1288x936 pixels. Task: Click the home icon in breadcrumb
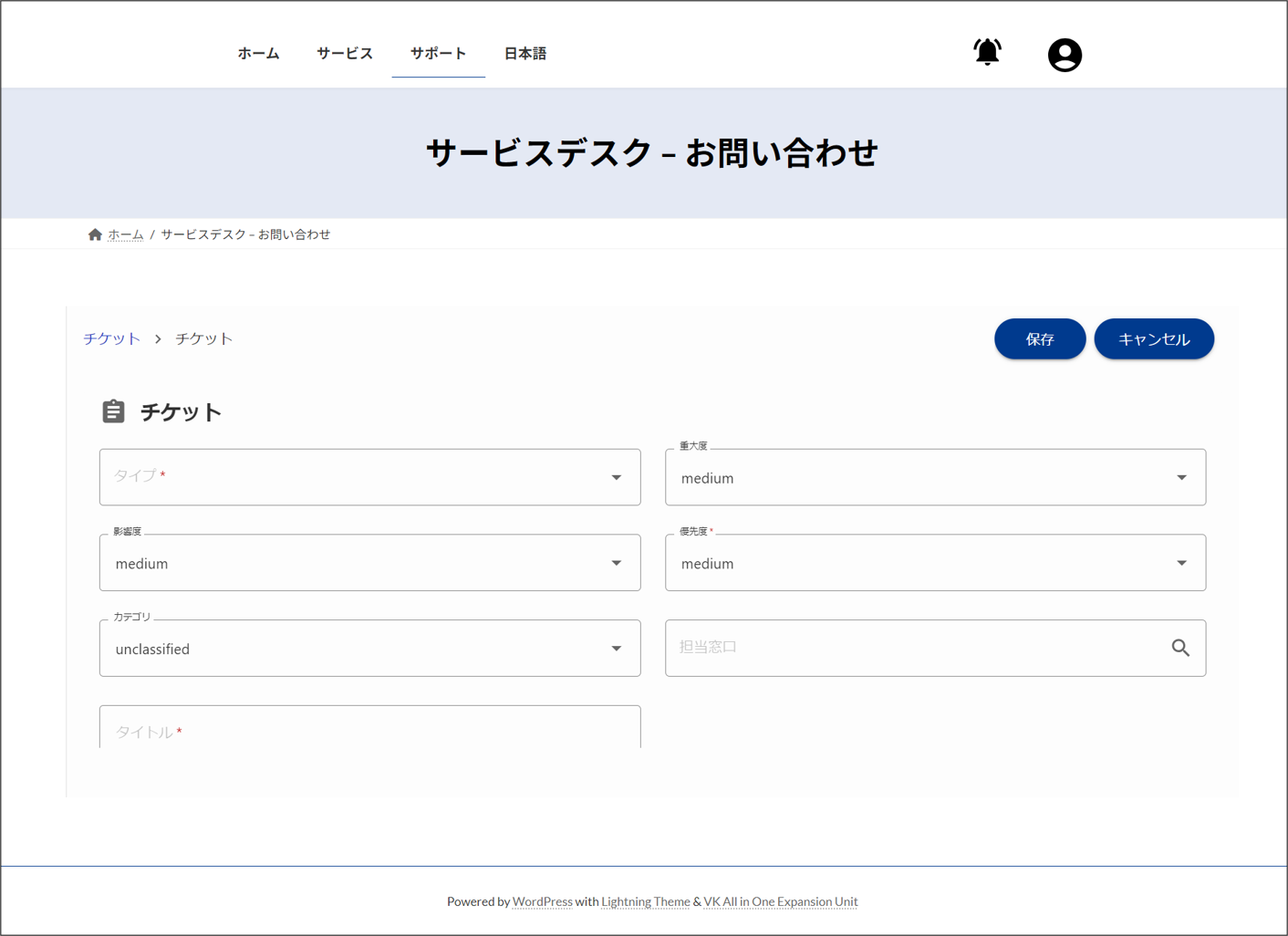tap(95, 234)
